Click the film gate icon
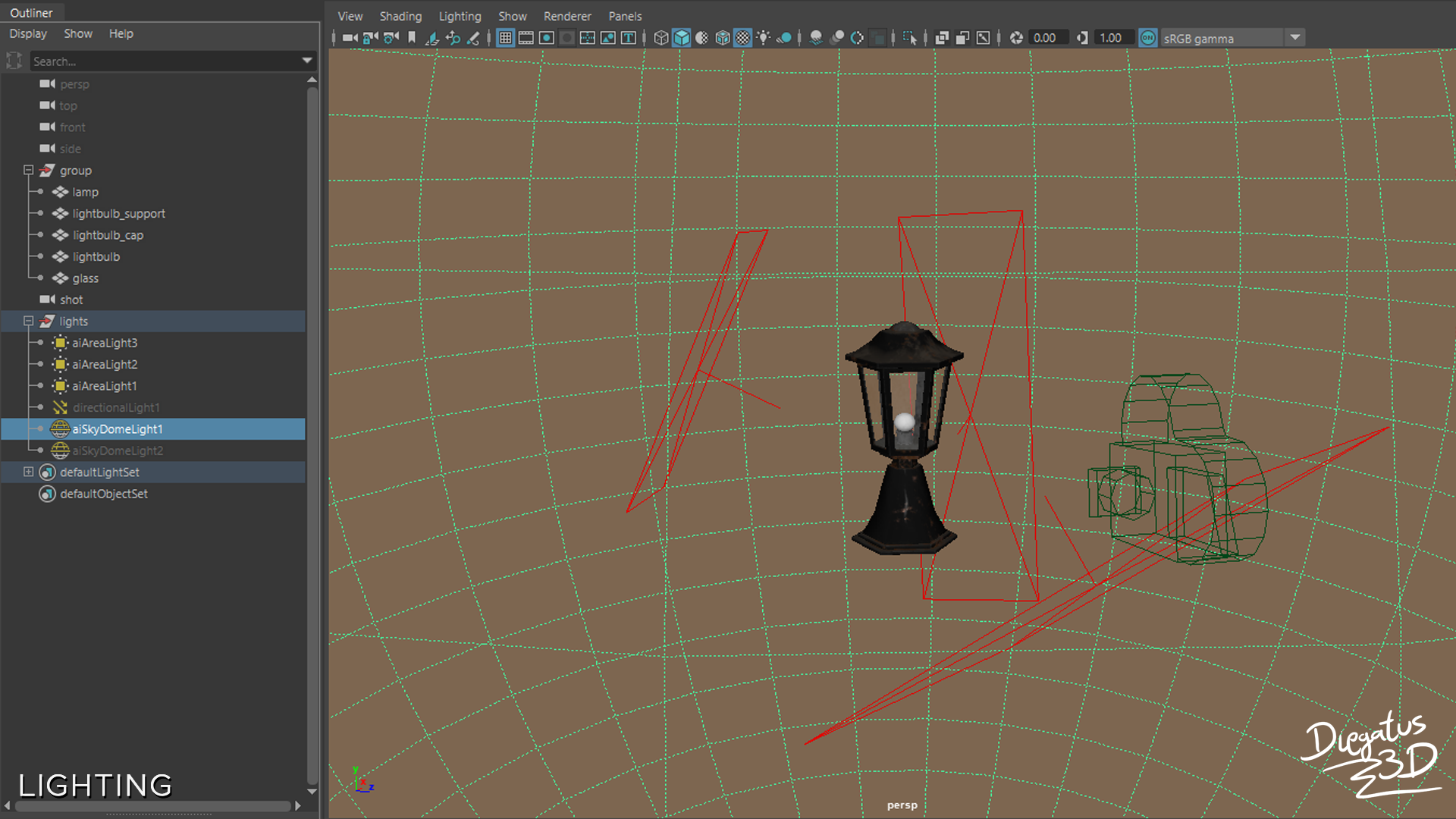The width and height of the screenshot is (1456, 819). pyautogui.click(x=526, y=38)
